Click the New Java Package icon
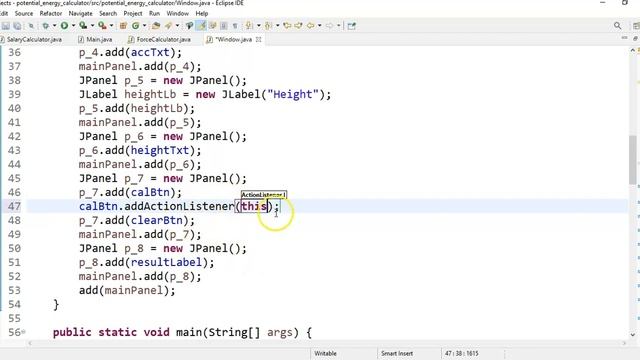 click(x=123, y=26)
